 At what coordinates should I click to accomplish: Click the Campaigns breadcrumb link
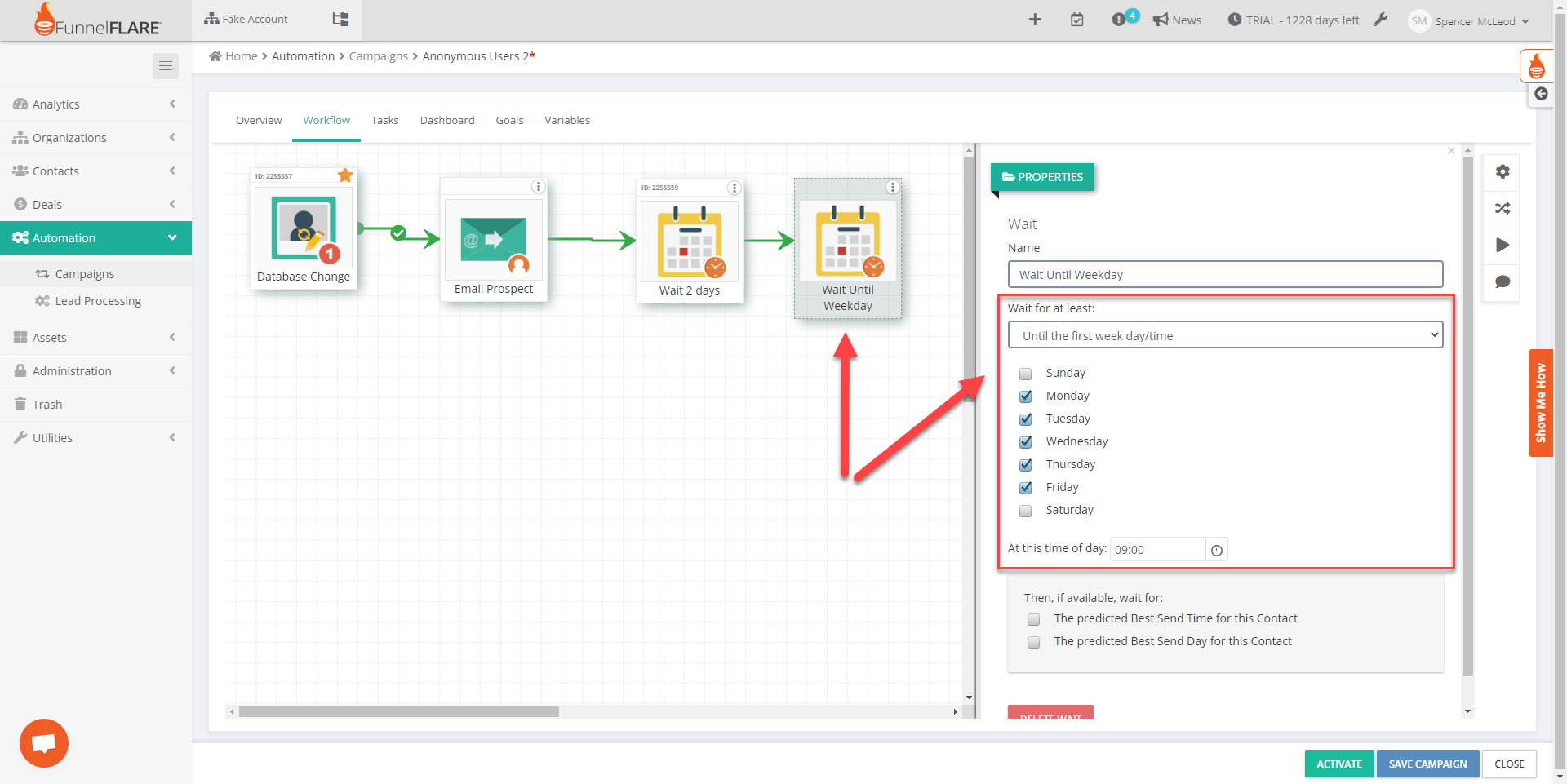coord(379,56)
